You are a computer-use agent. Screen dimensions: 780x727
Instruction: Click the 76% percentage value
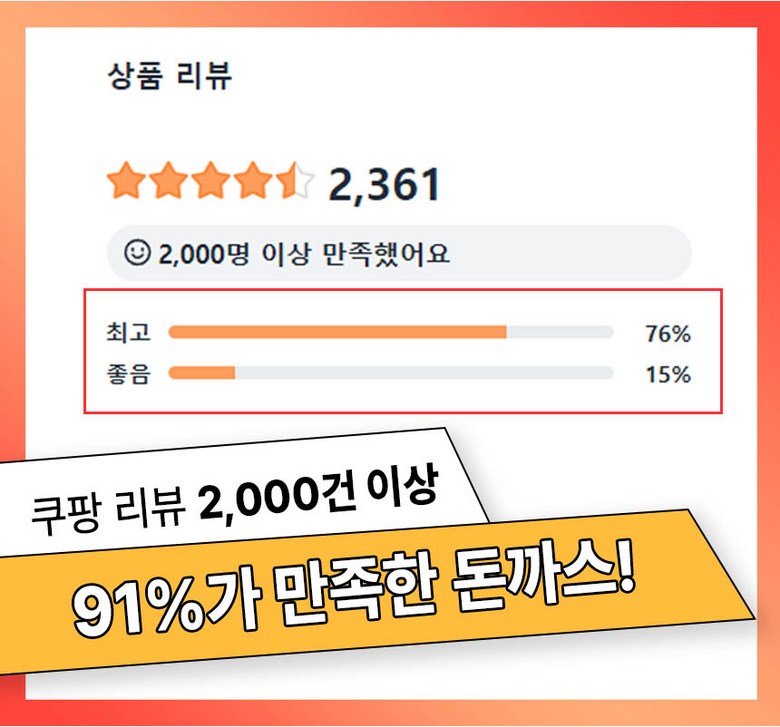click(x=667, y=334)
